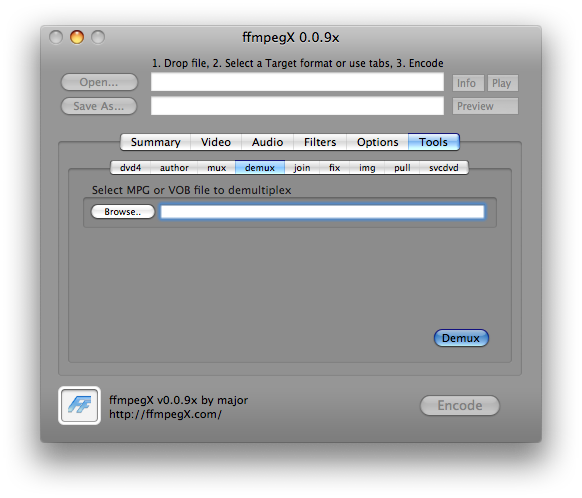Click the 'Select MPG or VOB file to demultiplex' label
Image resolution: width=582 pixels, height=498 pixels.
coord(192,190)
